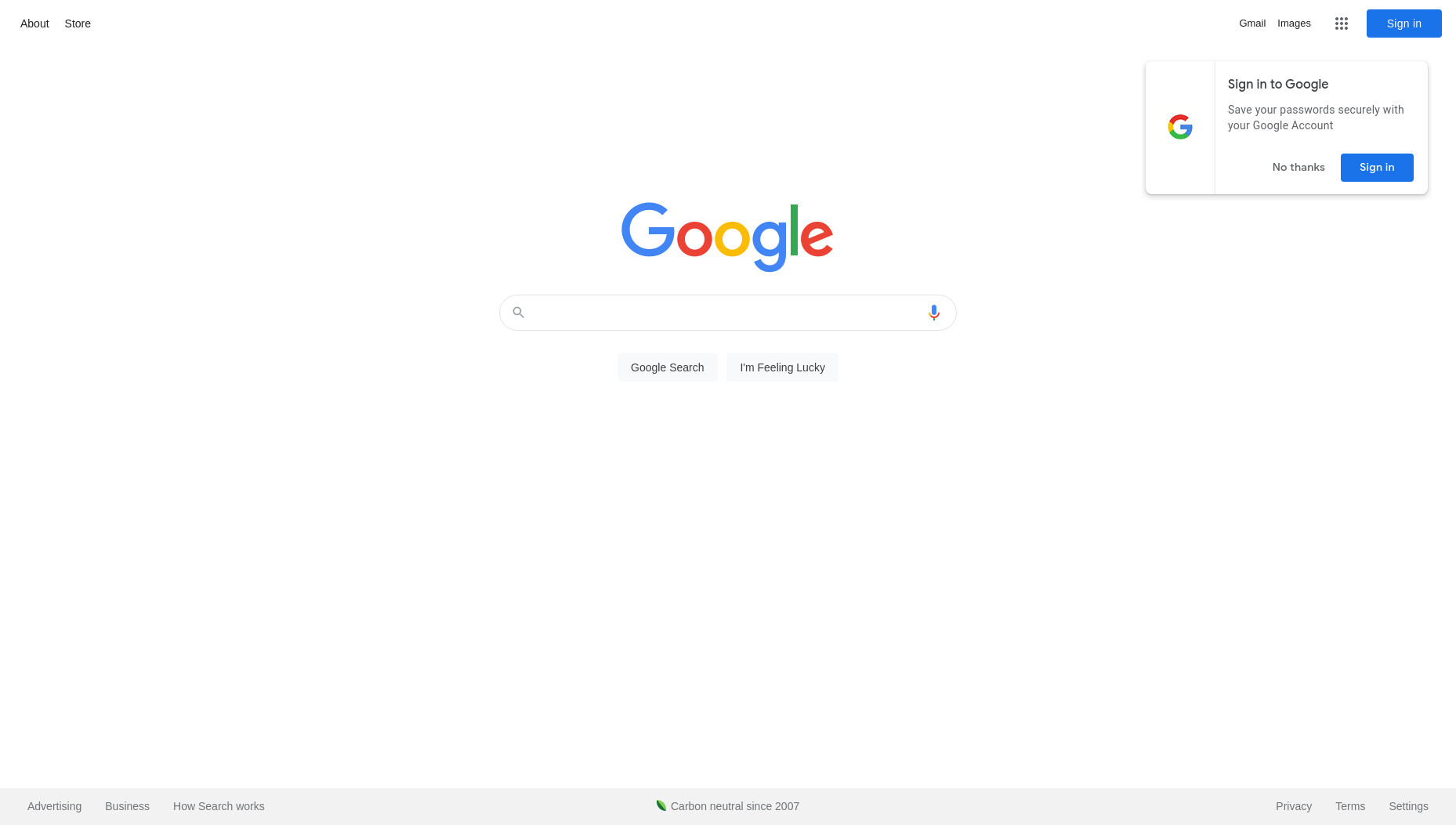Click the I'm Feeling Lucky button
Screen dimensions: 1456x825
pos(782,367)
